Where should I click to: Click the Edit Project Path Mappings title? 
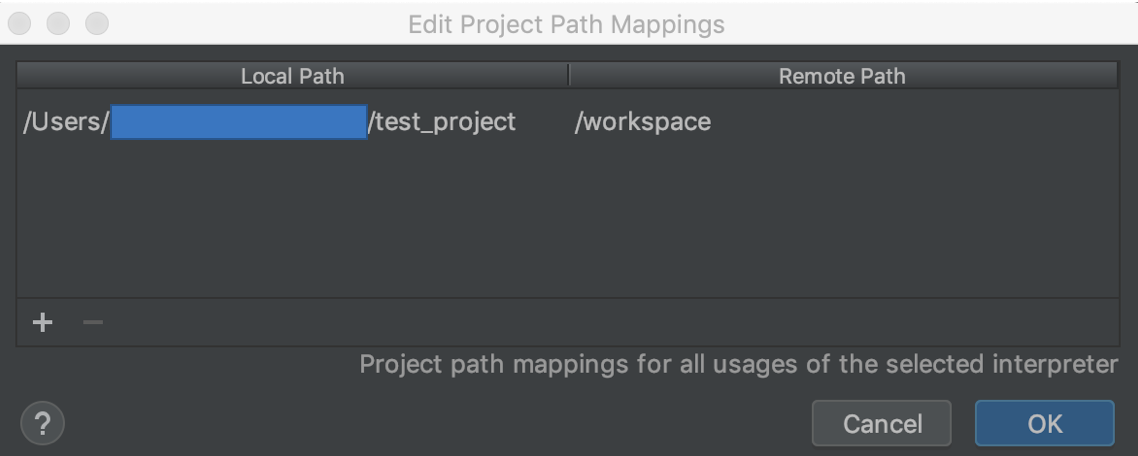566,24
